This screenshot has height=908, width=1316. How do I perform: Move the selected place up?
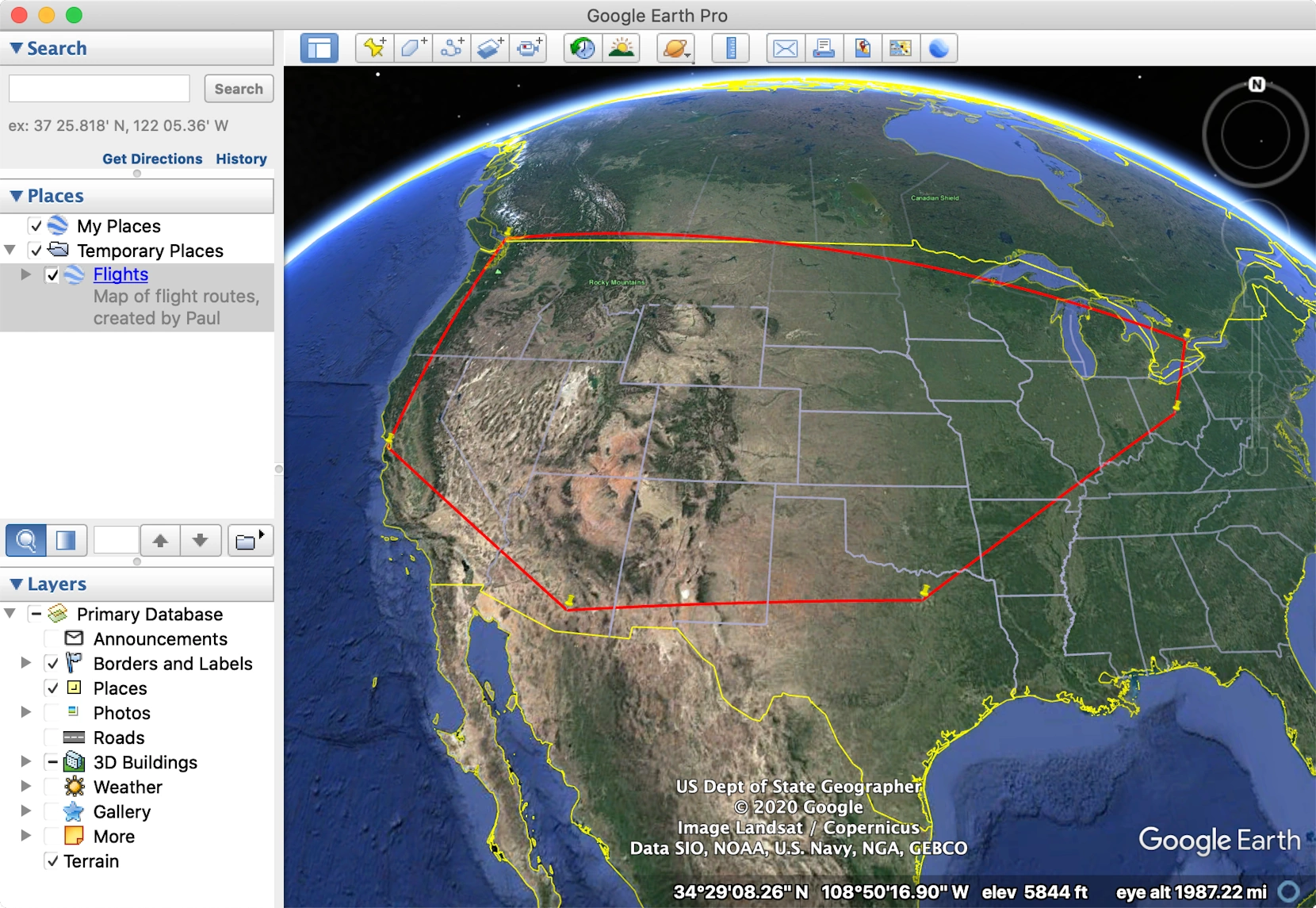pos(160,541)
